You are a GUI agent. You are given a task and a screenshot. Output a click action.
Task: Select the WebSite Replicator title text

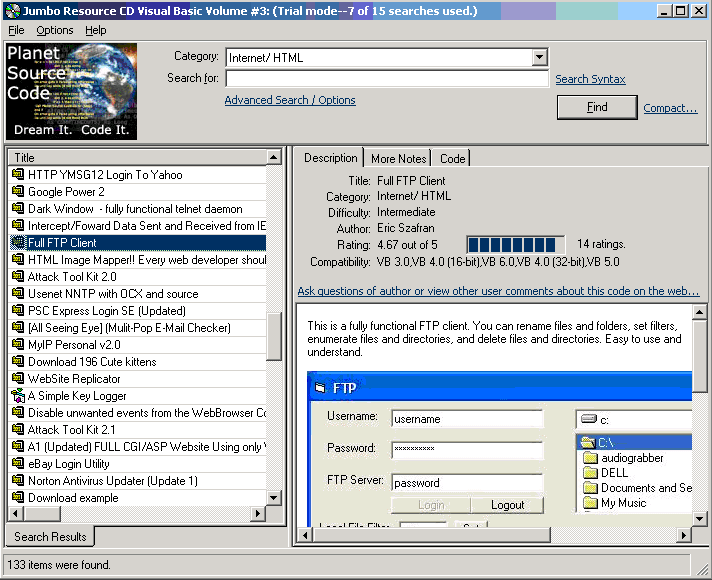tap(74, 379)
